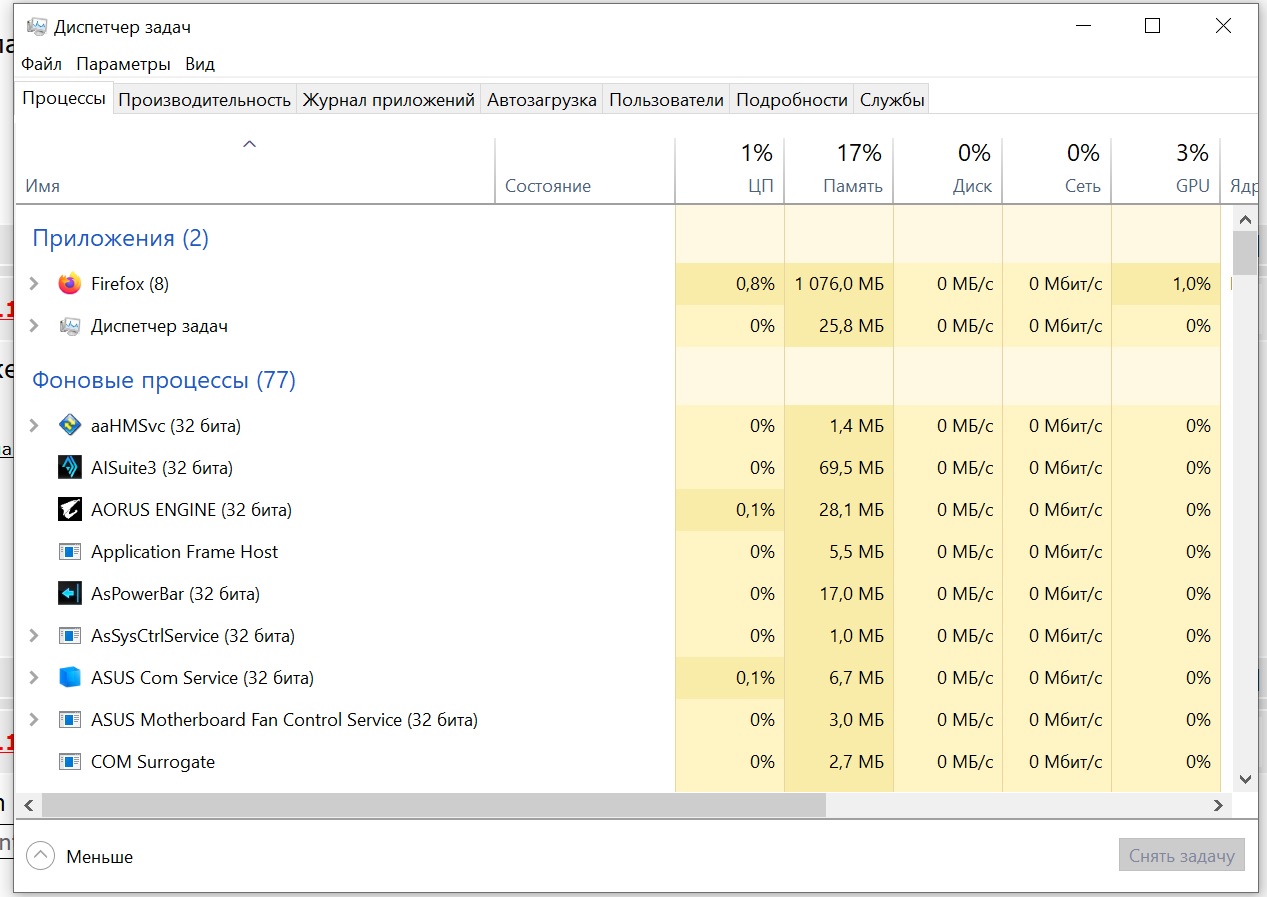The height and width of the screenshot is (897, 1267).
Task: Click the vertical scrollbar down arrow
Action: [x=1245, y=779]
